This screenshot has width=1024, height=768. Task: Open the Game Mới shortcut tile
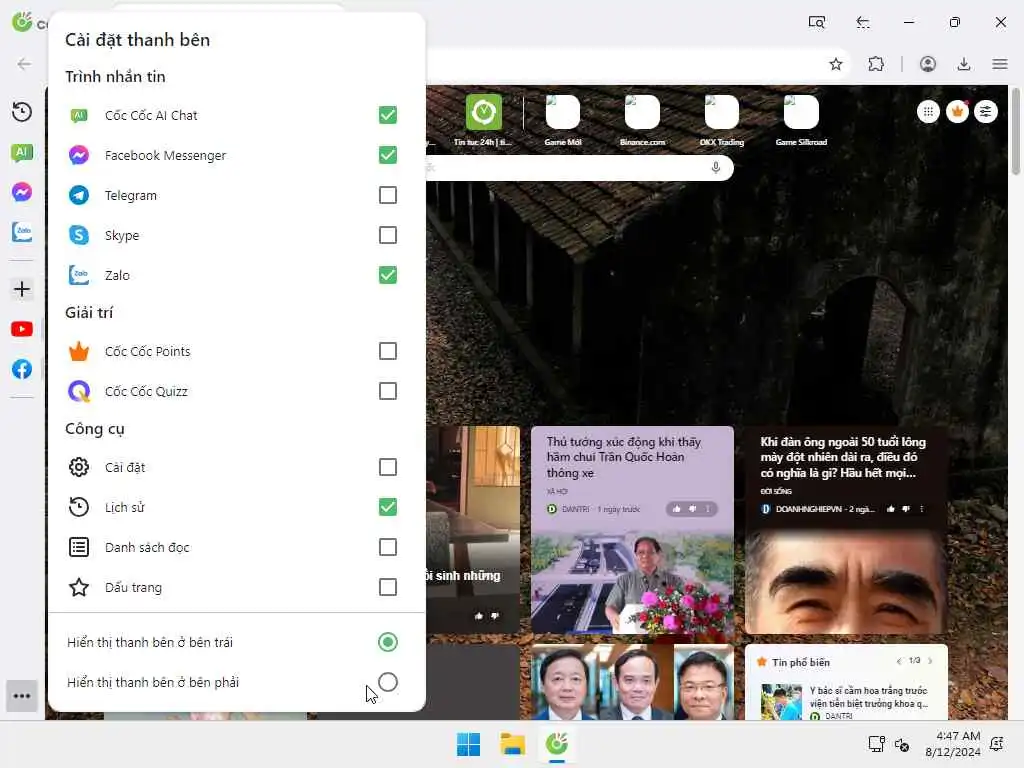(x=563, y=120)
